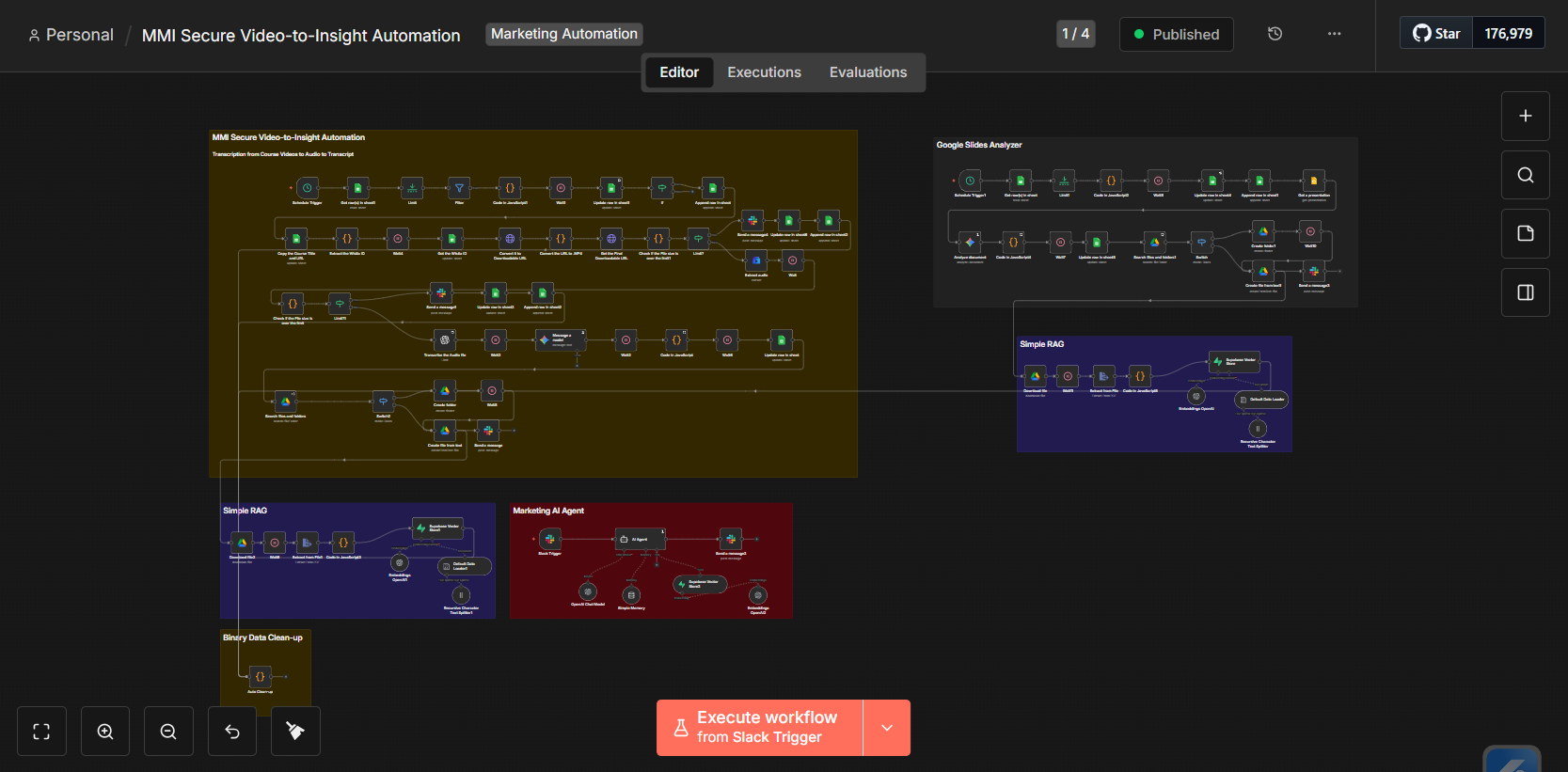Select the Message a model node
Viewport: 1568px width, 772px height.
click(x=560, y=340)
